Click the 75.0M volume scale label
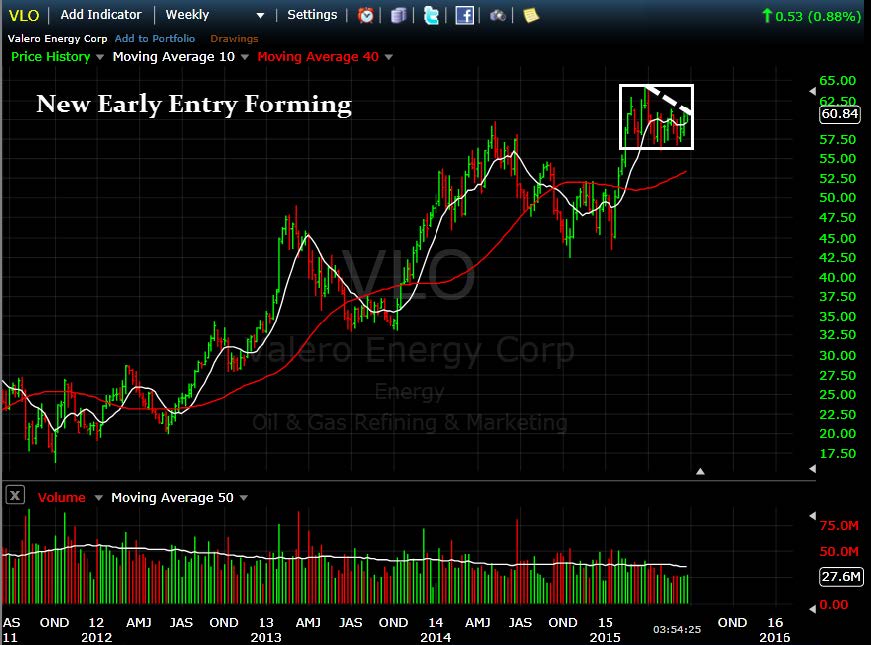Image resolution: width=871 pixels, height=645 pixels. tap(839, 526)
